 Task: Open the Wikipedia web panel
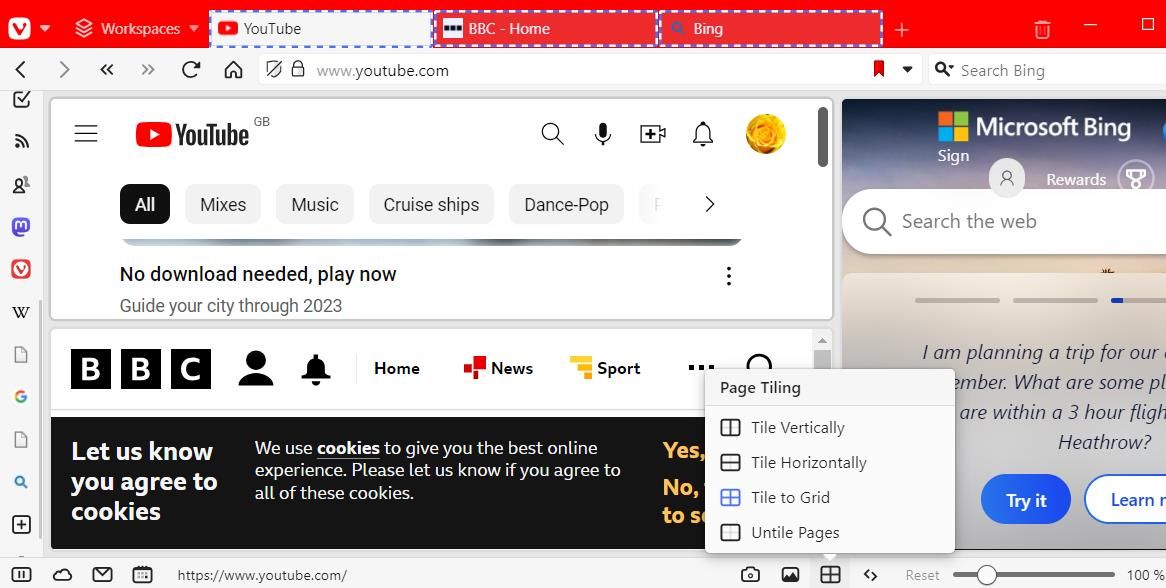(x=21, y=312)
